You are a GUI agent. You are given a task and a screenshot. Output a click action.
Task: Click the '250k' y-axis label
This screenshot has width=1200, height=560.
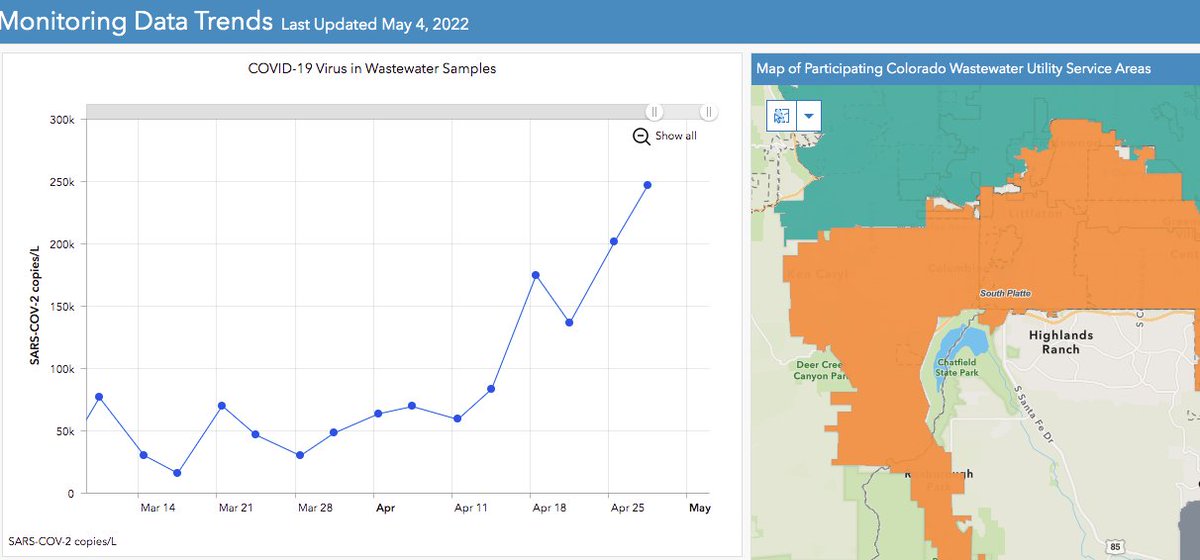coord(62,182)
